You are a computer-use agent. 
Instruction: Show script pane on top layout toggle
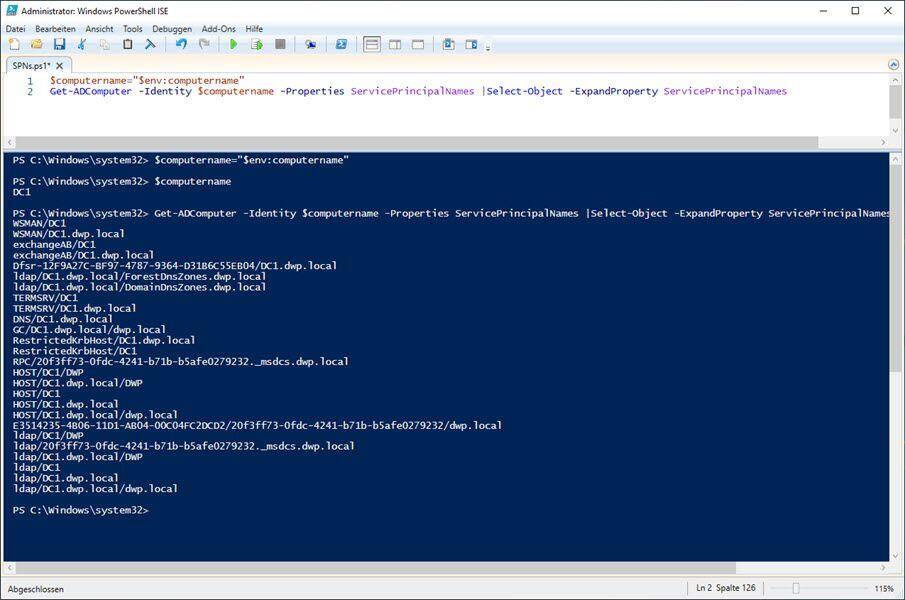372,44
